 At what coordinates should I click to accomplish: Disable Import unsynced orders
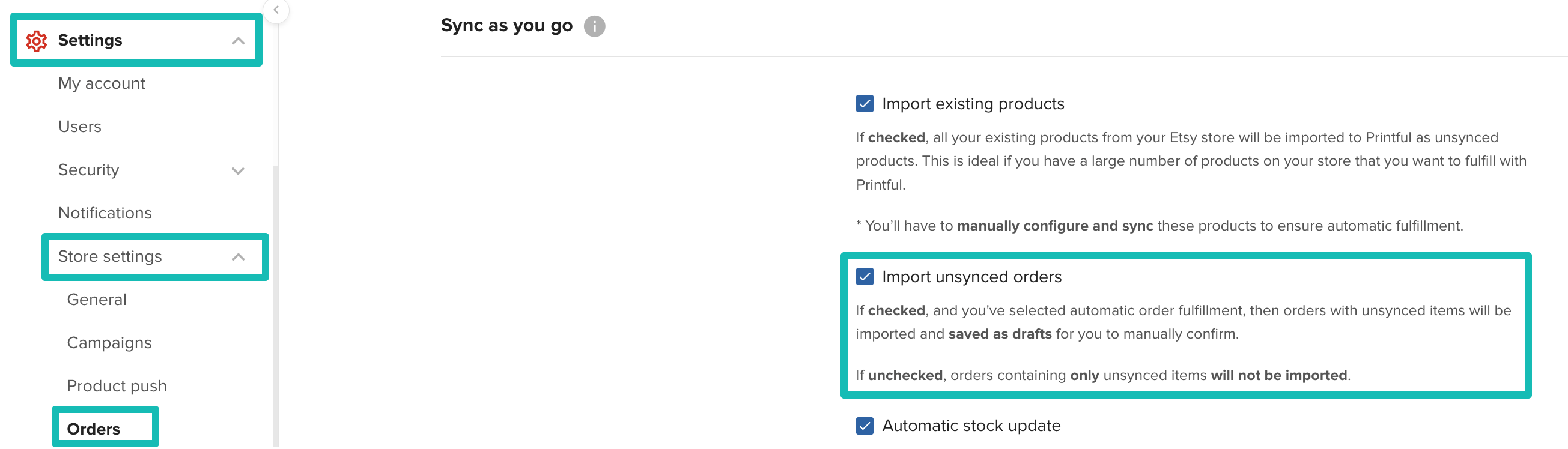[x=866, y=276]
